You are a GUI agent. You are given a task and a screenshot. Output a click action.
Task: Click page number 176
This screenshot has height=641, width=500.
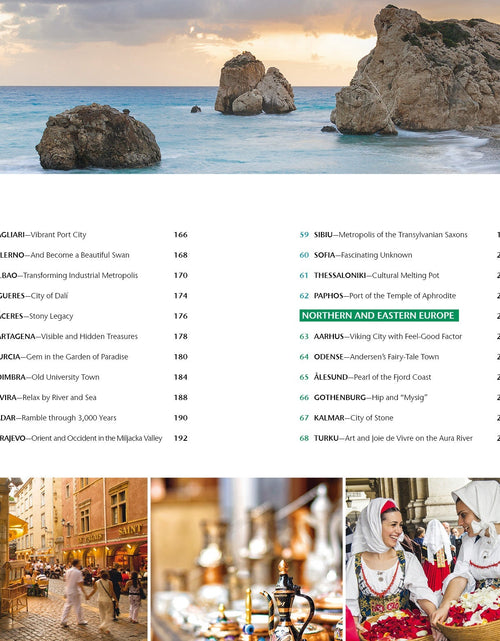click(181, 316)
